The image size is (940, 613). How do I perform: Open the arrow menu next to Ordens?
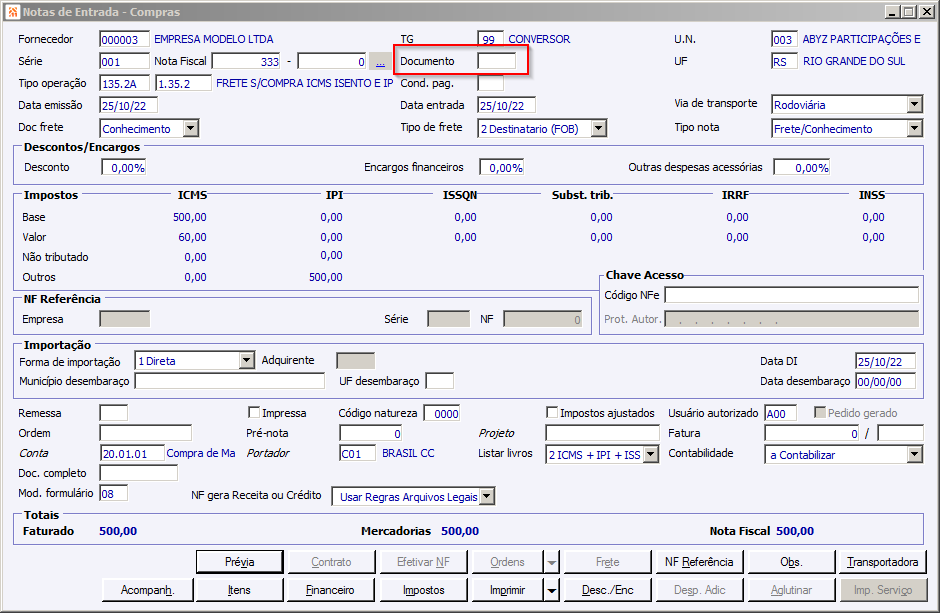click(551, 562)
